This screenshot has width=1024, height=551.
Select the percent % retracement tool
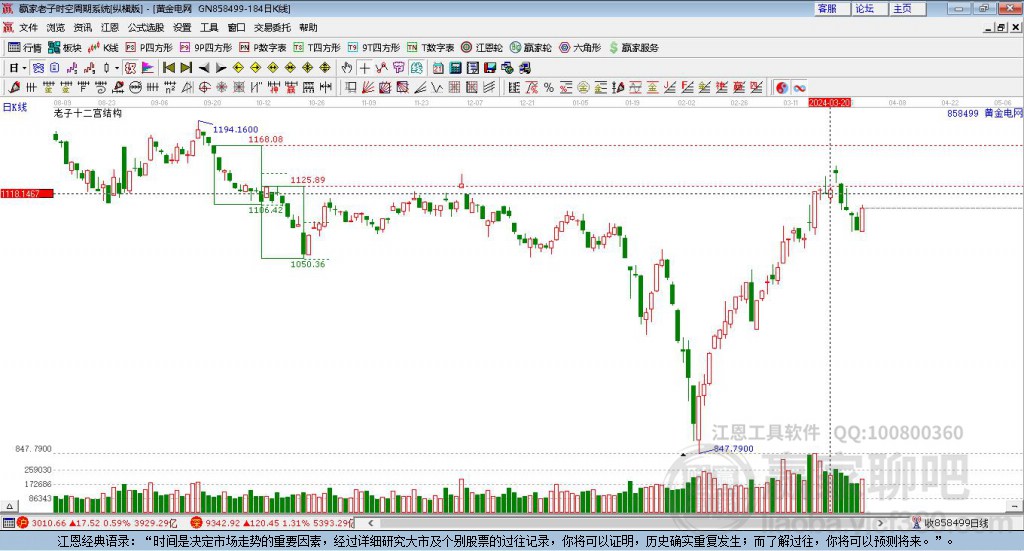(549, 87)
